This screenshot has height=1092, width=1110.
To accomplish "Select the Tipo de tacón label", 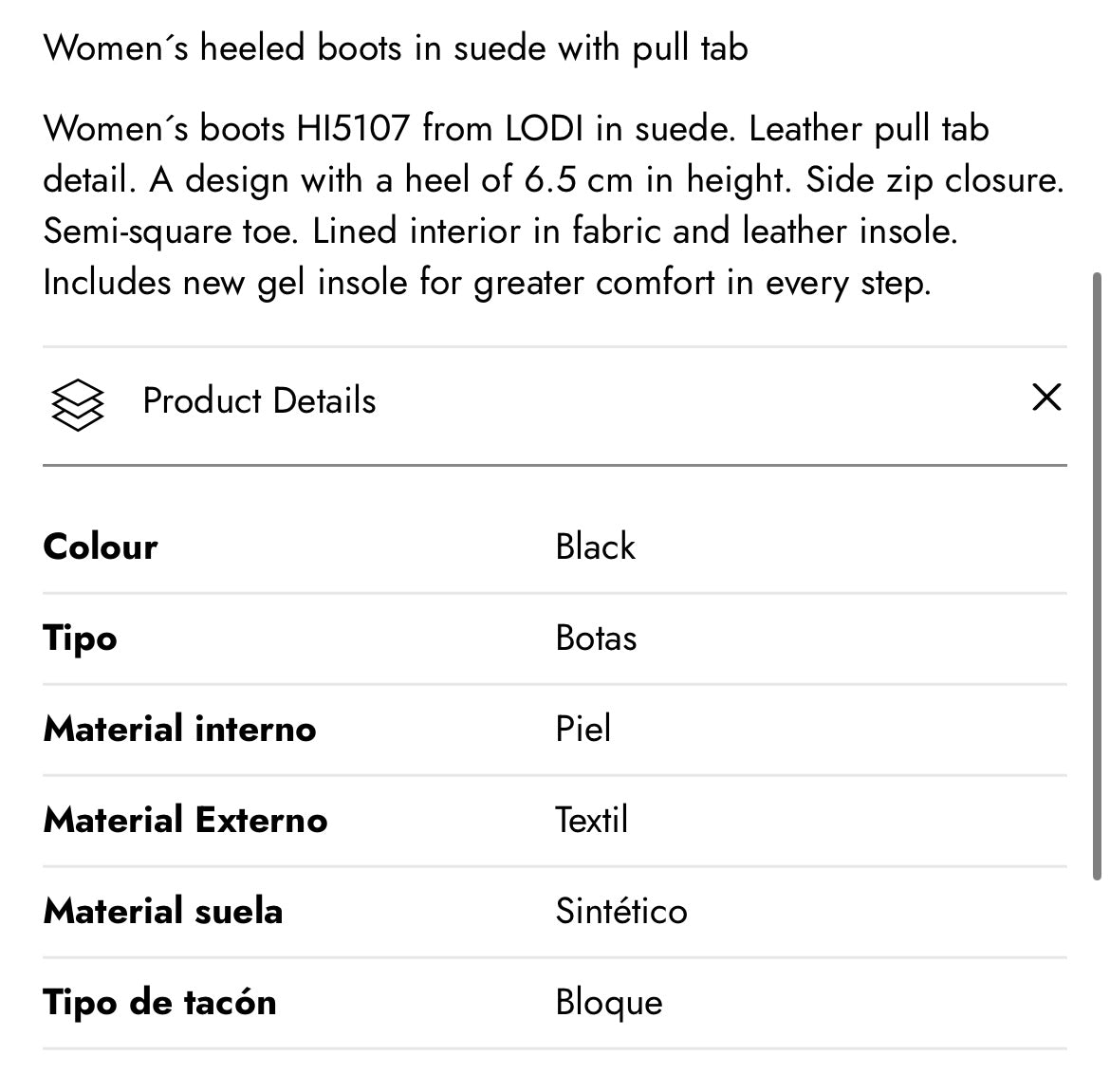I will click(160, 1003).
